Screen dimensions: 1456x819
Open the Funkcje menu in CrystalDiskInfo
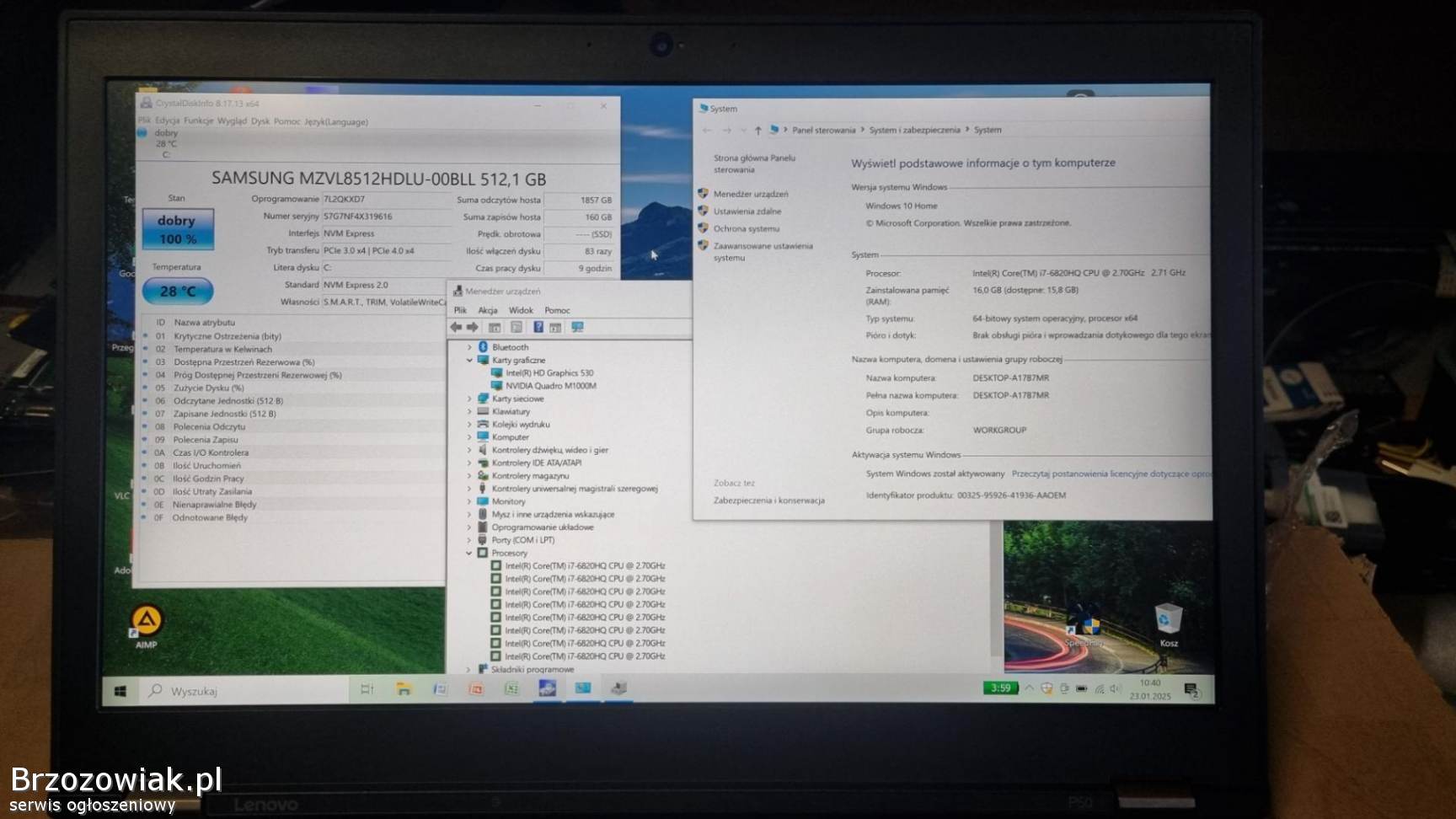tap(198, 120)
